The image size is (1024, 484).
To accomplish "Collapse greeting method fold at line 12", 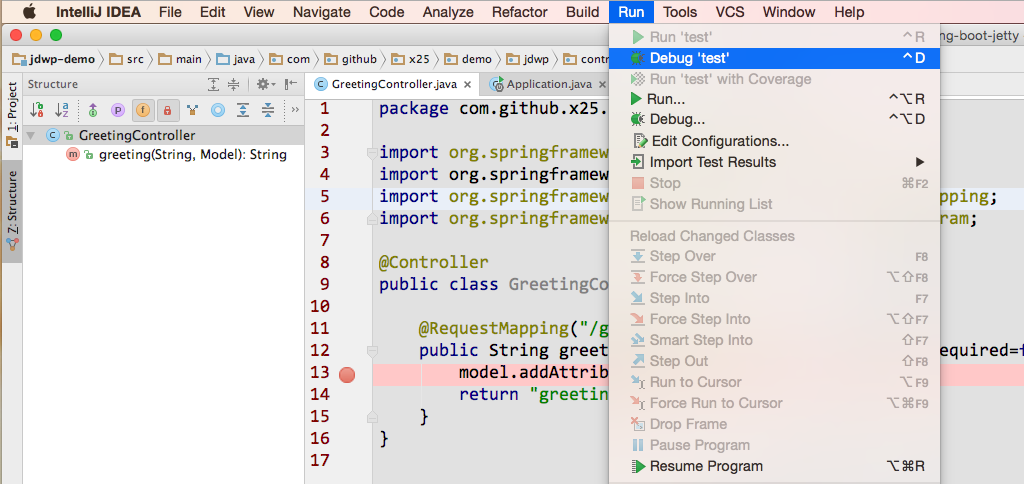I will click(372, 351).
